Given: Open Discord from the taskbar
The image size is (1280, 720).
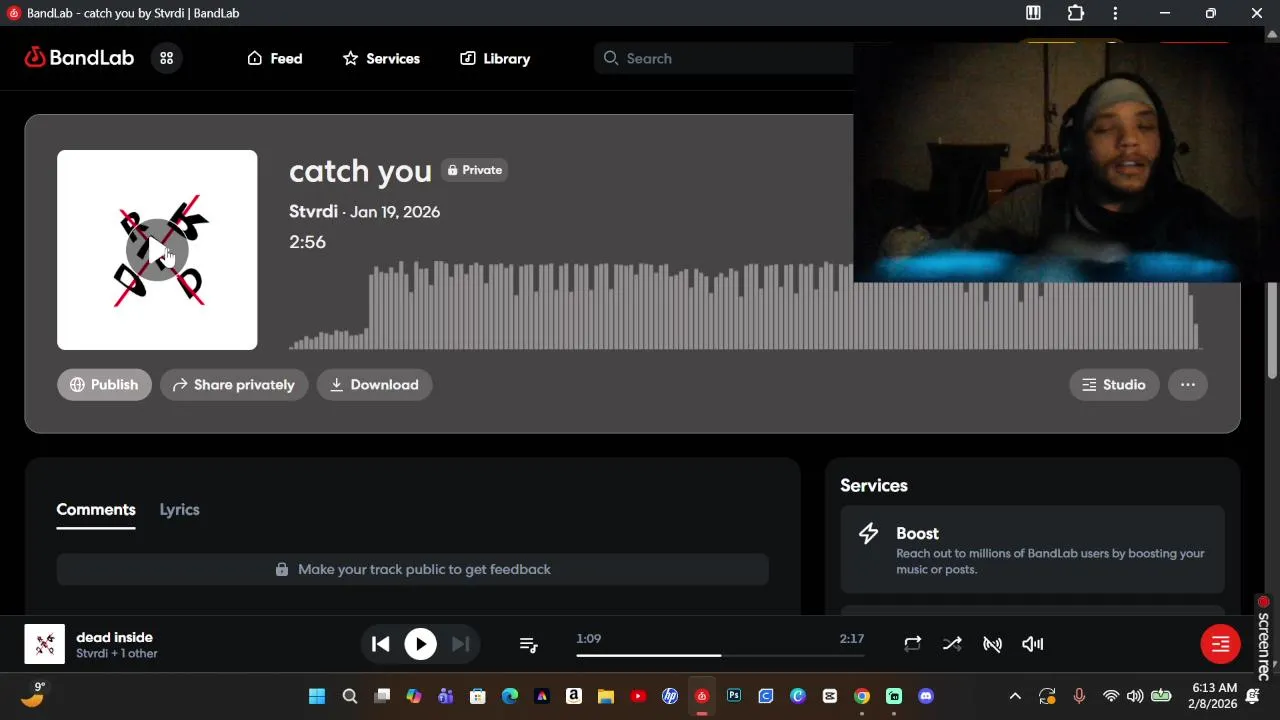Looking at the screenshot, I should 926,696.
